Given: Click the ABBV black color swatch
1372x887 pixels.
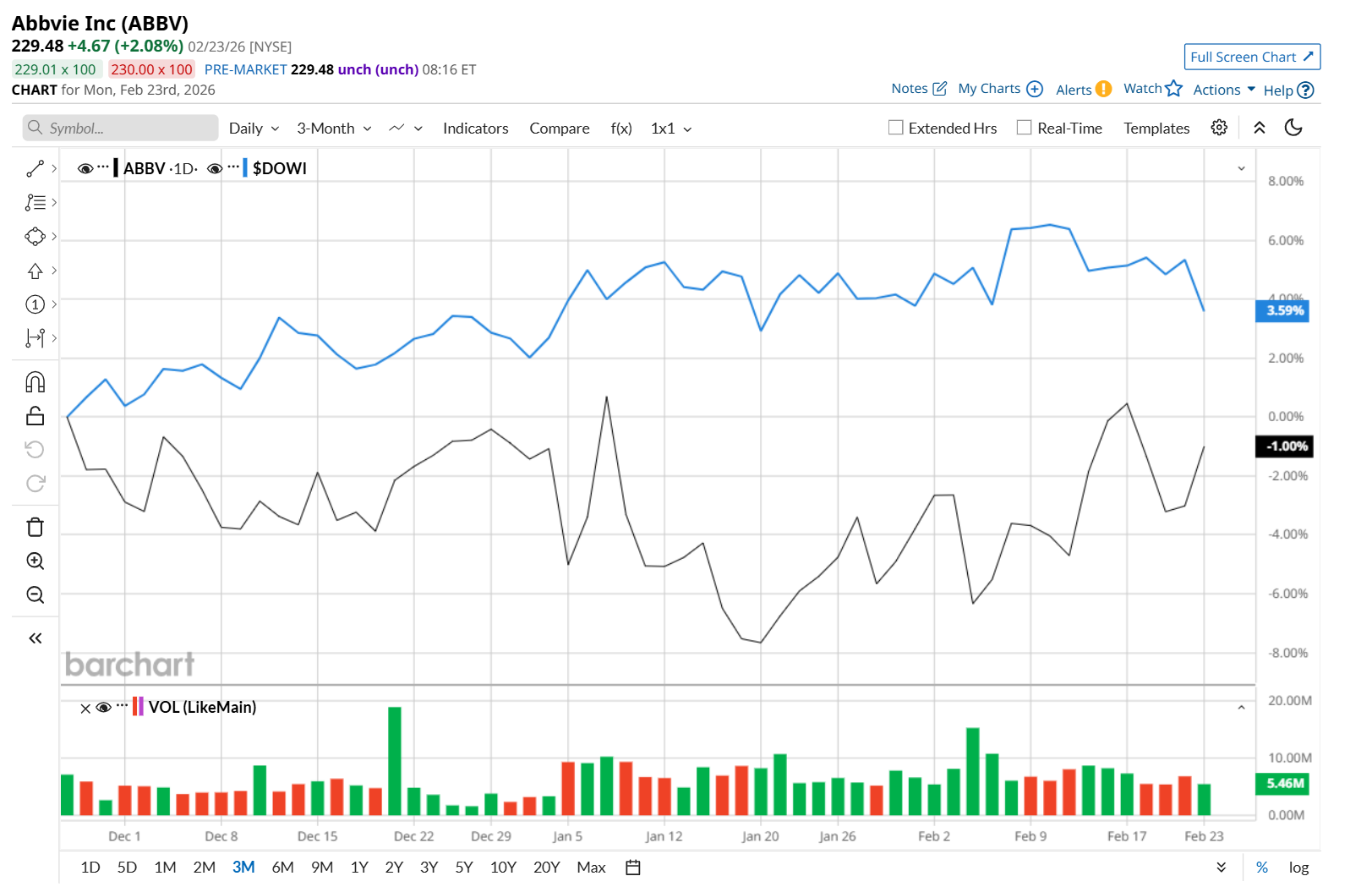Looking at the screenshot, I should click(x=116, y=168).
